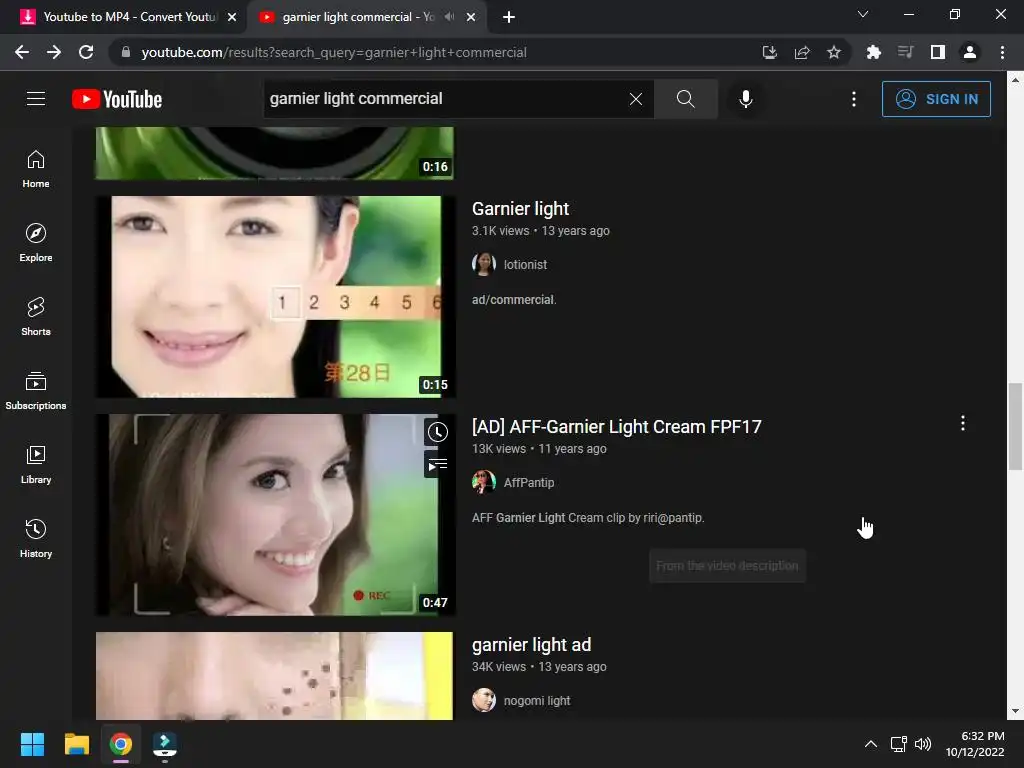Viewport: 1024px width, 768px height.
Task: Open the volume control in system tray
Action: [923, 744]
